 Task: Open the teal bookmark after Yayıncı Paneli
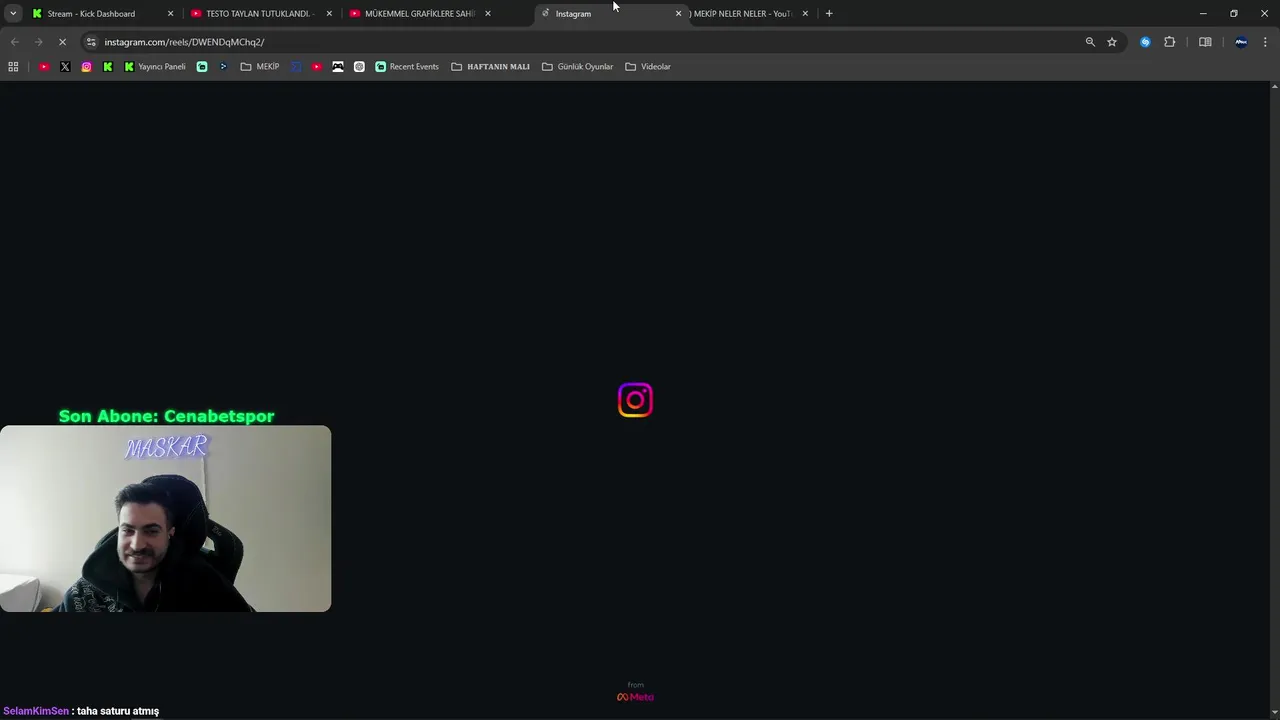click(202, 67)
